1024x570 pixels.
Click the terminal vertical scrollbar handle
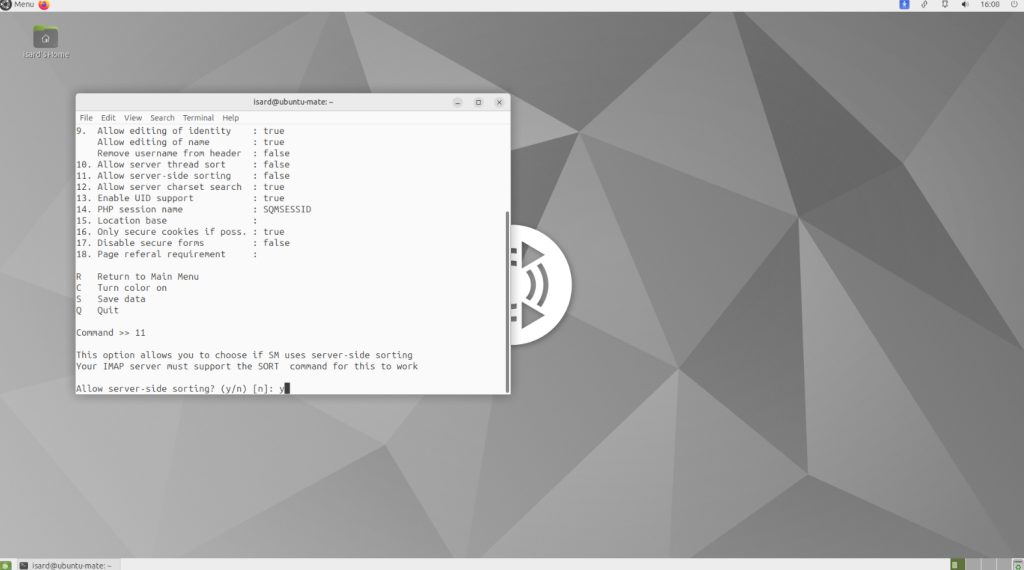(x=507, y=302)
